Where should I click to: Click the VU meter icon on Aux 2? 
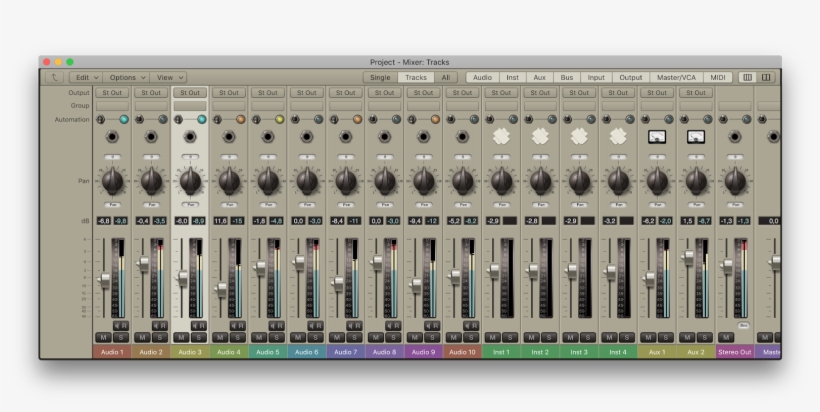[696, 137]
